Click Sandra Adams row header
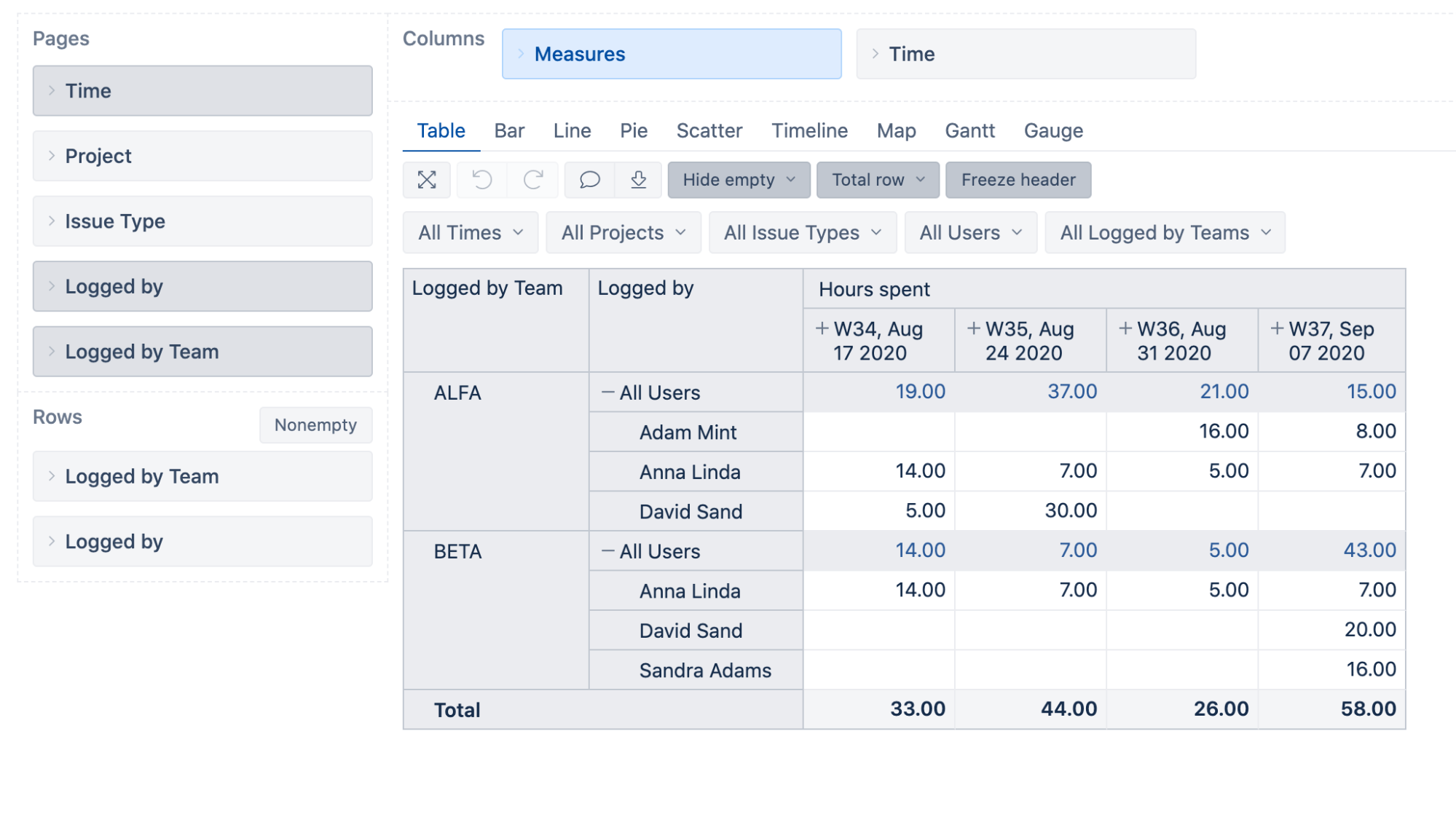The height and width of the screenshot is (814, 1456). click(696, 671)
